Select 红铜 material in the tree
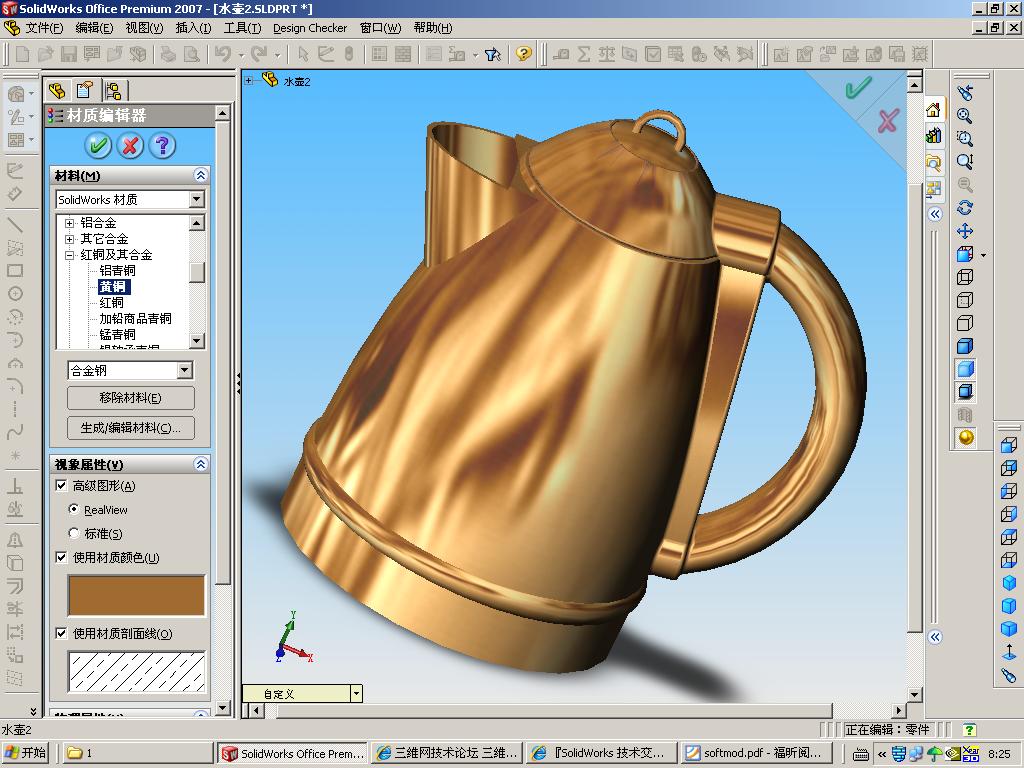This screenshot has width=1024, height=768. (112, 302)
